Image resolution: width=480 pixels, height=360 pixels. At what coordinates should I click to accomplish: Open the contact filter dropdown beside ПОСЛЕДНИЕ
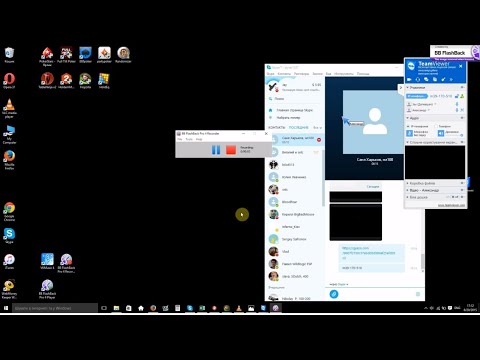[317, 128]
